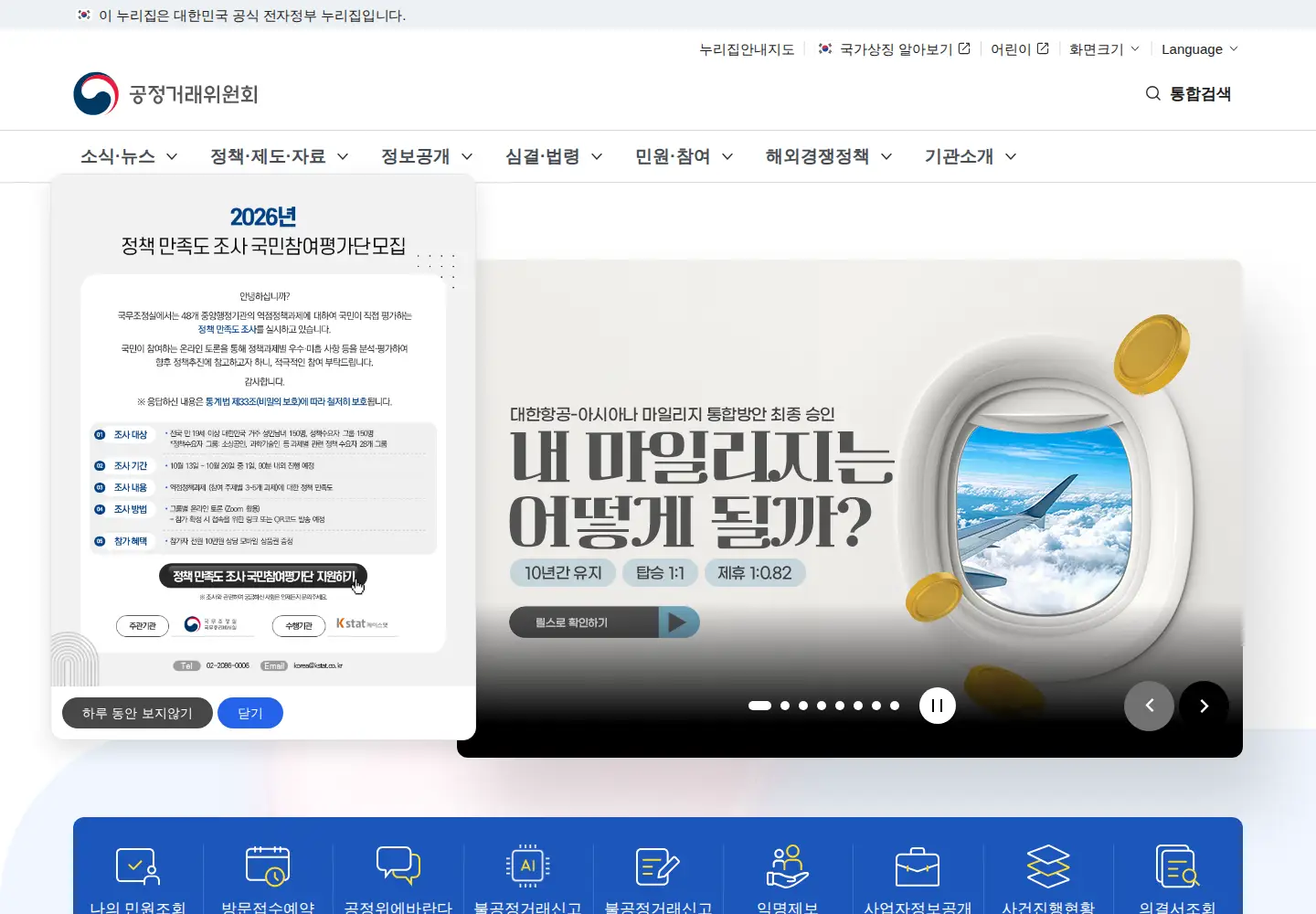This screenshot has width=1316, height=914.
Task: Click the 릴스로 확인하기 banner button
Action: click(x=604, y=622)
